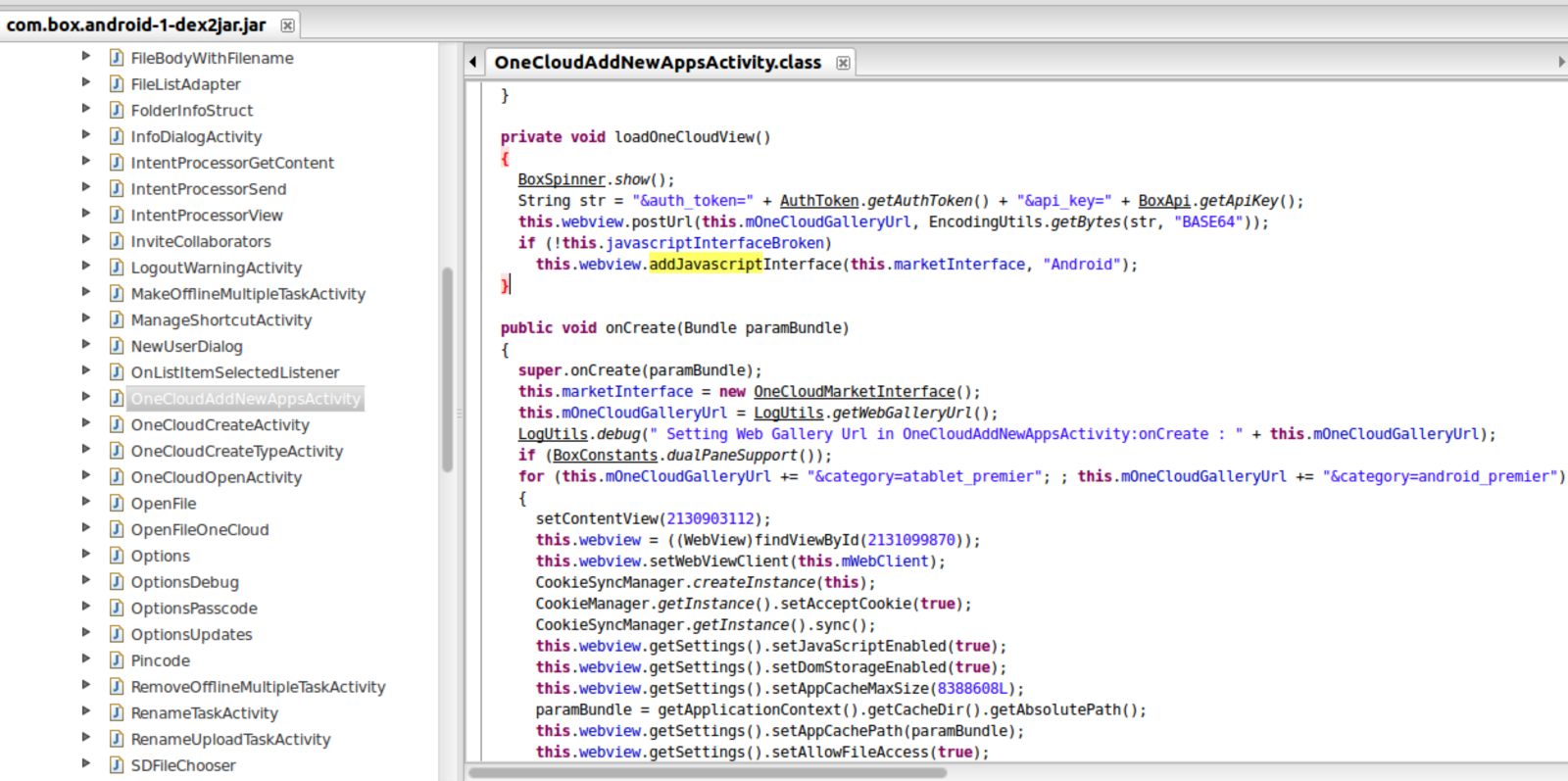Click the onCreate method declaration
This screenshot has width=1568, height=781.
(x=675, y=328)
